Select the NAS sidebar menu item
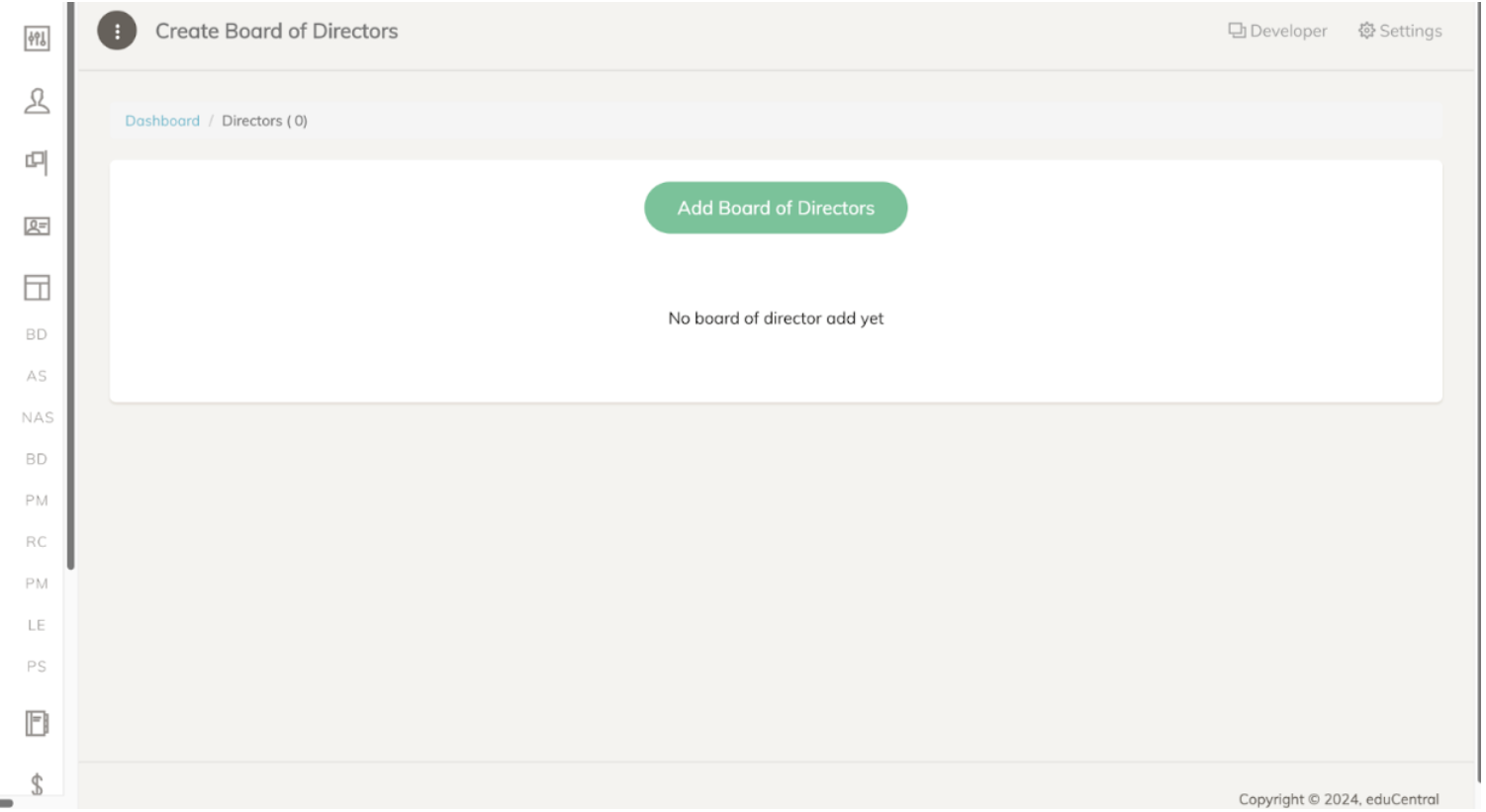 pyautogui.click(x=38, y=417)
